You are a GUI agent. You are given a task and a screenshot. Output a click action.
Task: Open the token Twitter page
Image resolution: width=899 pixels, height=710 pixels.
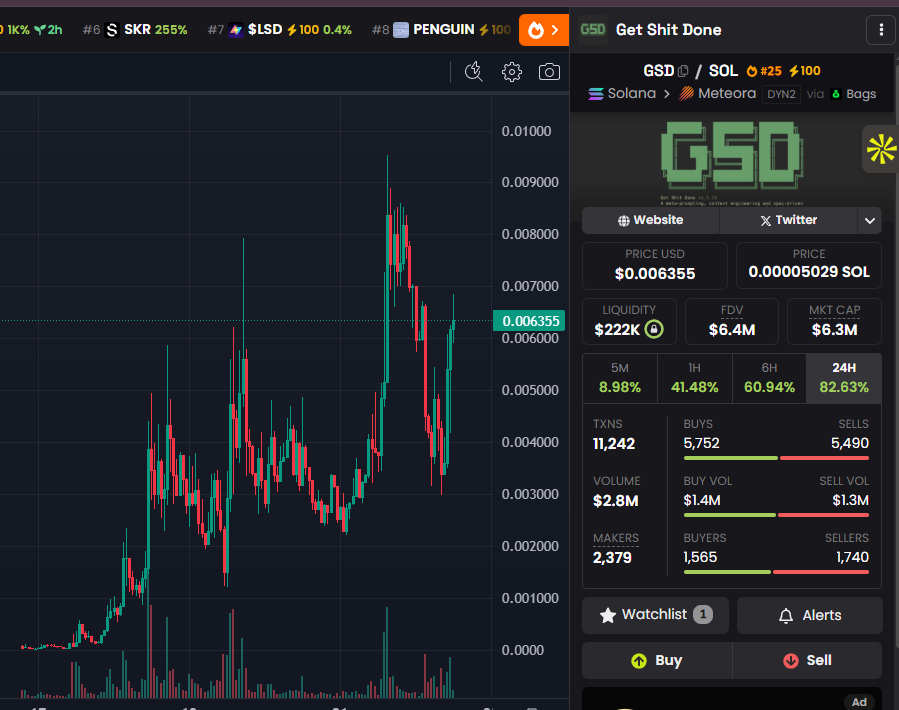click(x=788, y=220)
